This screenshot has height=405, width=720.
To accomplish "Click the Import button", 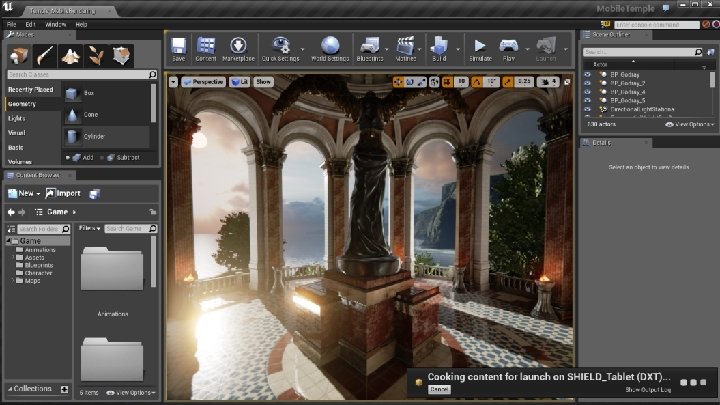I will pyautogui.click(x=63, y=193).
